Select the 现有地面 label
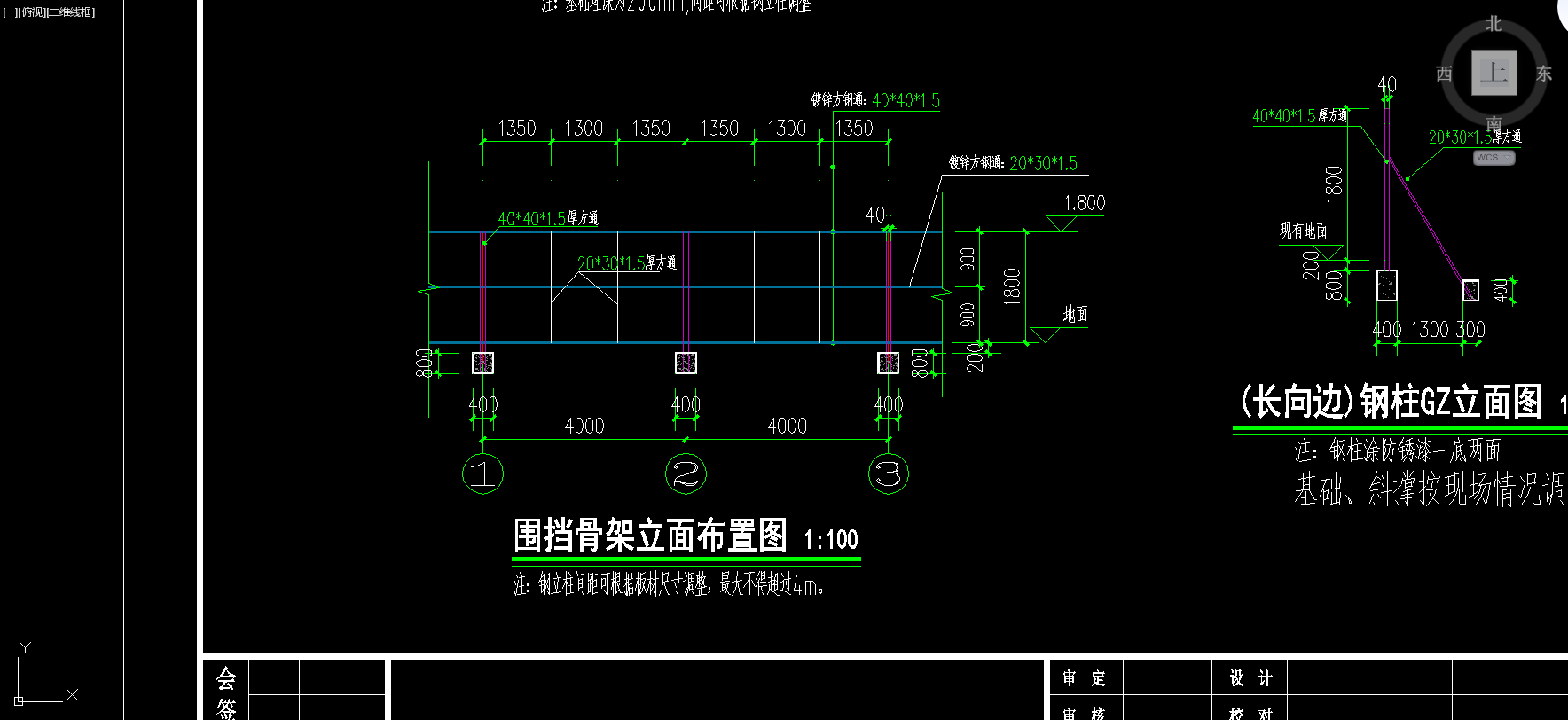 coord(1303,231)
